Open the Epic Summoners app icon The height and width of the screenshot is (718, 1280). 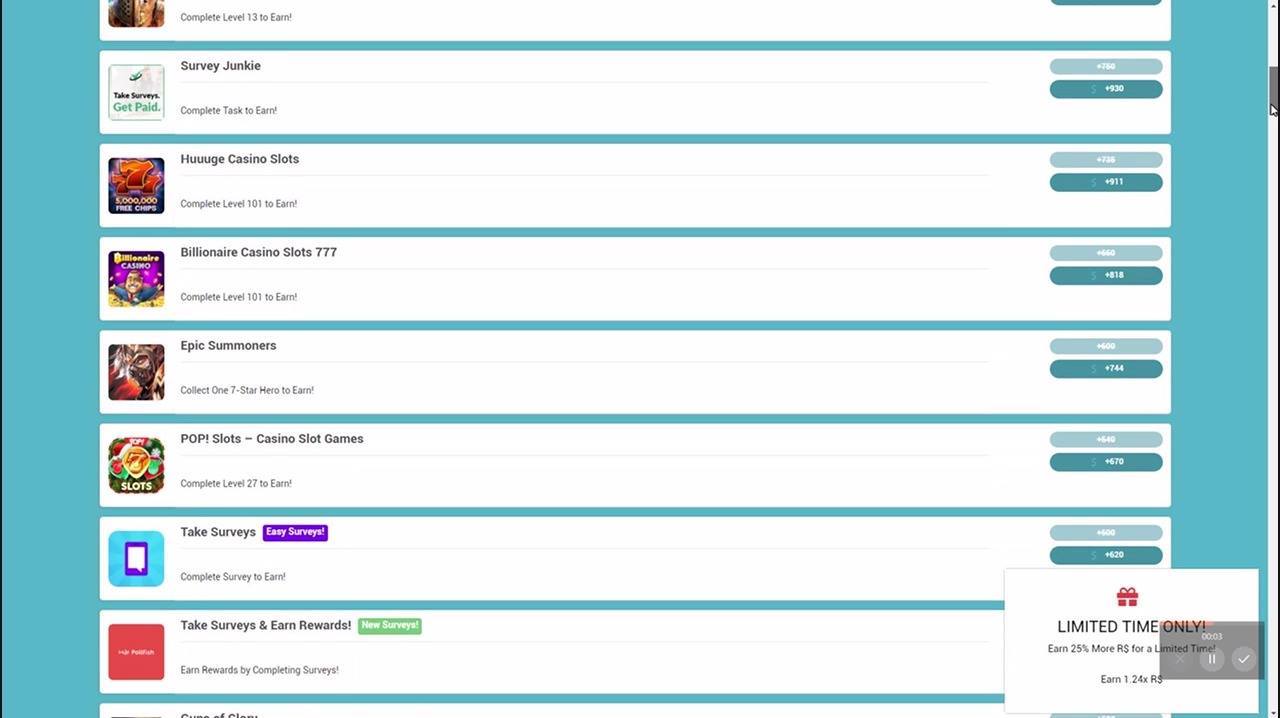pos(136,372)
